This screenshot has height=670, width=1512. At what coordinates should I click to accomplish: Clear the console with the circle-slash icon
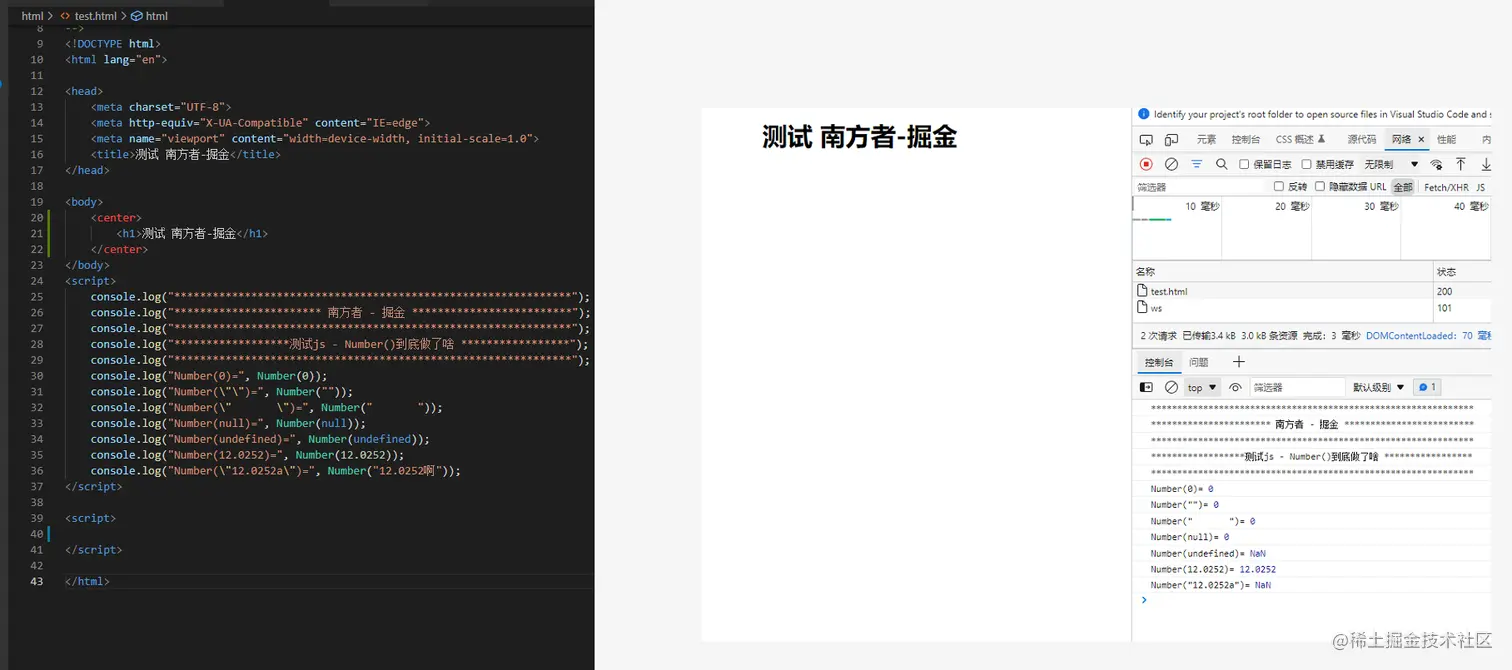coord(1171,387)
